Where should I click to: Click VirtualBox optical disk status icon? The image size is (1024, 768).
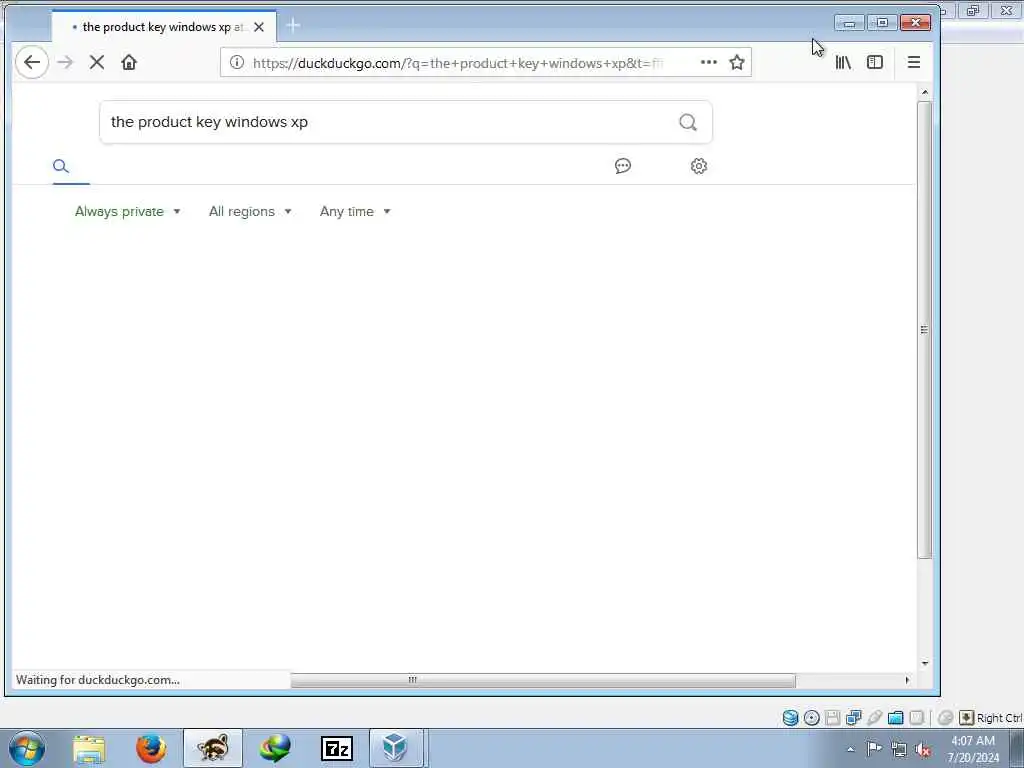tap(812, 718)
